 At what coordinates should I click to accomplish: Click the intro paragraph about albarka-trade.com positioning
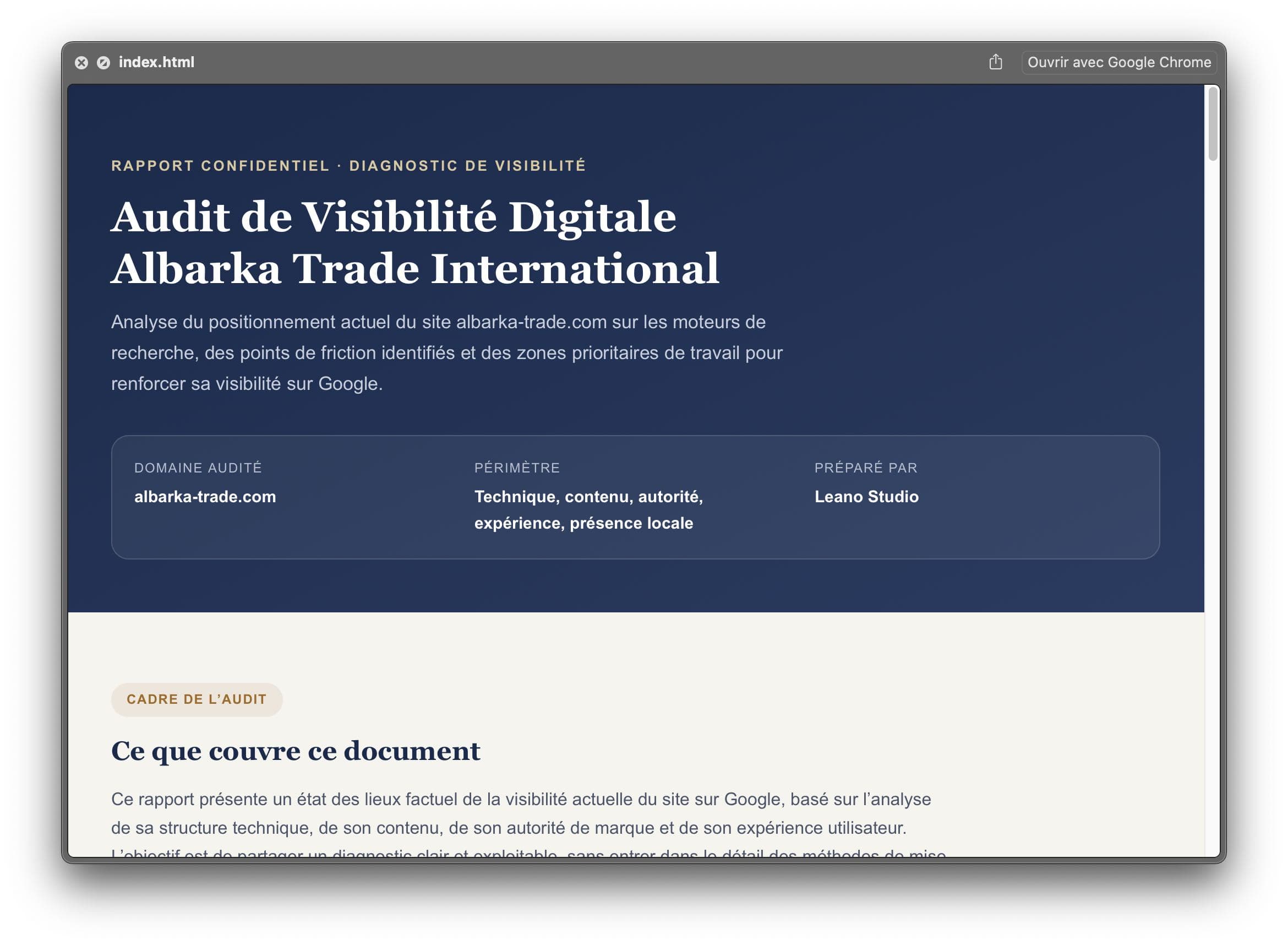446,353
